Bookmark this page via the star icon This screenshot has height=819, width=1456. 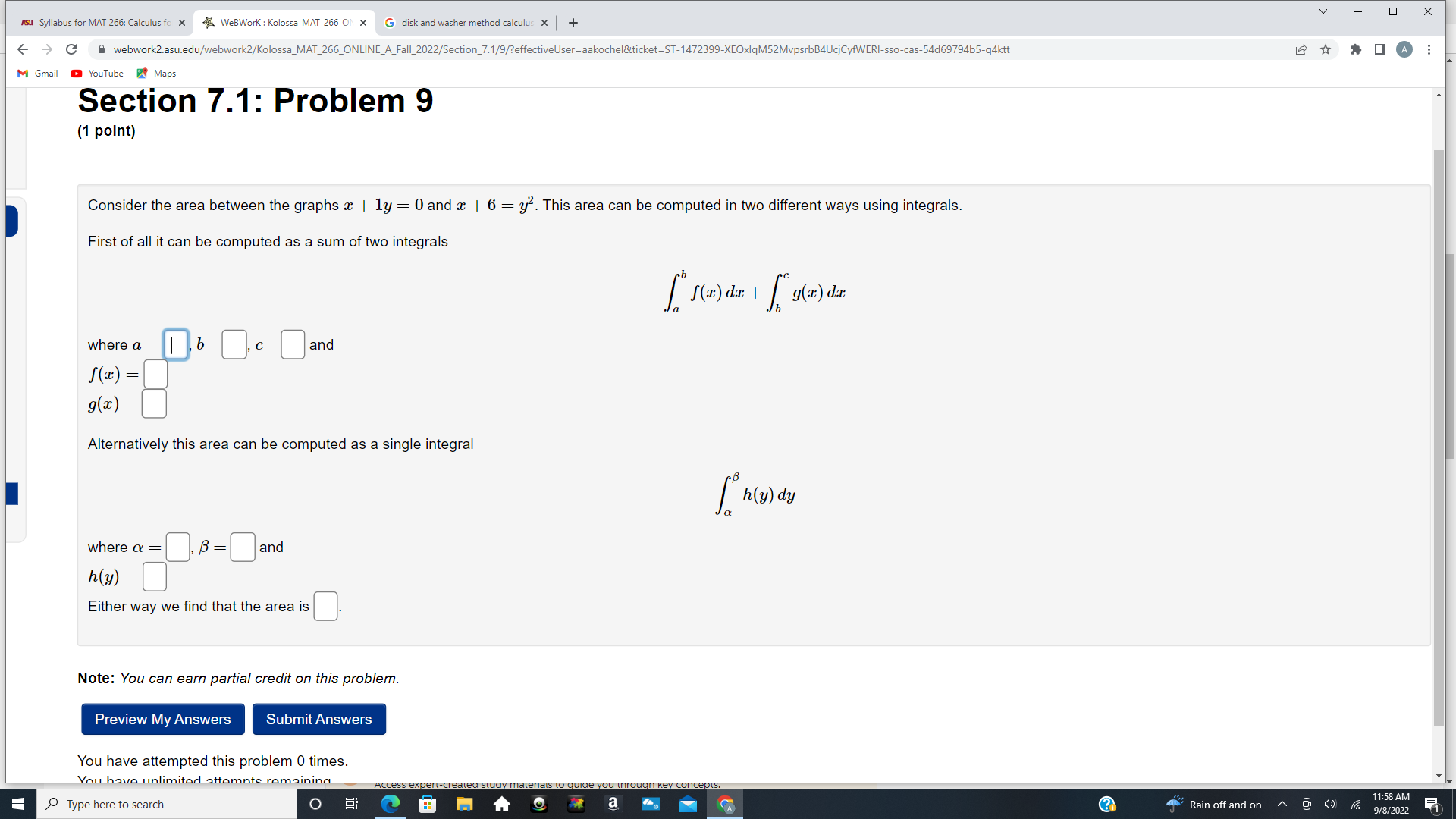(1326, 49)
